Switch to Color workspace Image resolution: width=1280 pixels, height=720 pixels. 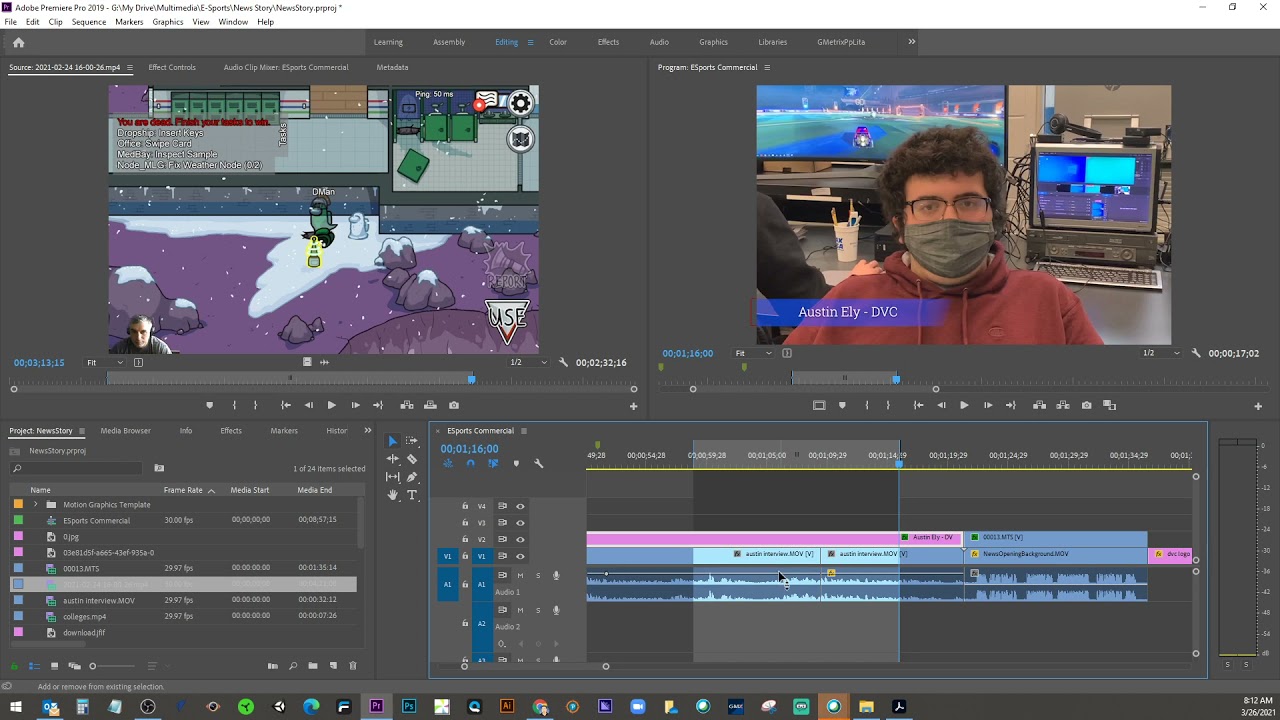tap(558, 42)
